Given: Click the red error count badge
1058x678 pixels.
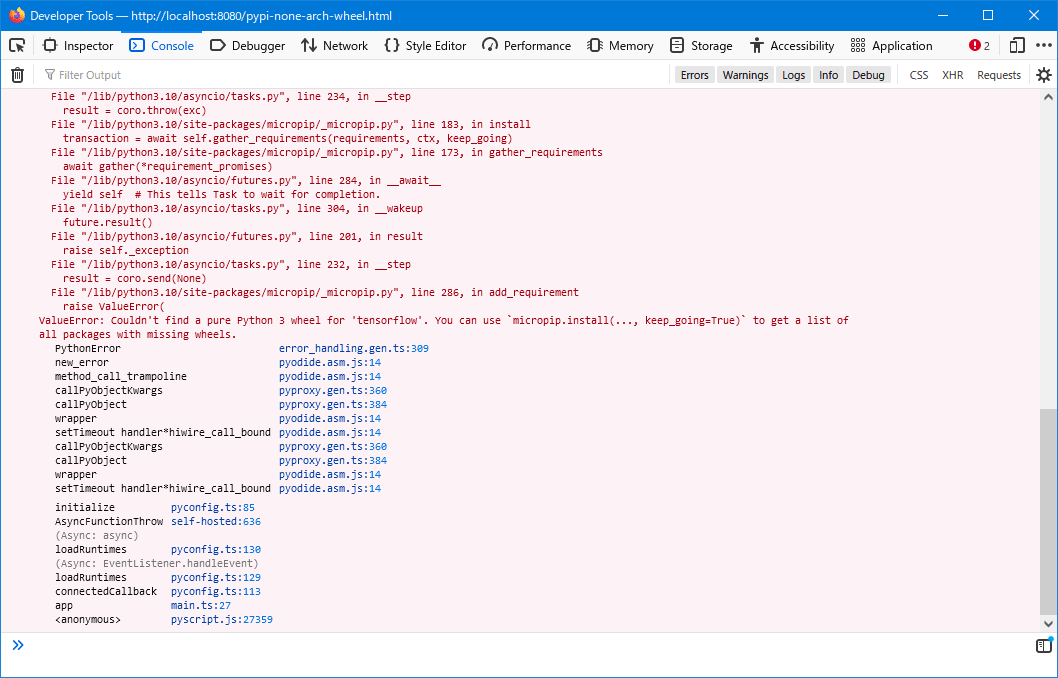Looking at the screenshot, I should 980,45.
